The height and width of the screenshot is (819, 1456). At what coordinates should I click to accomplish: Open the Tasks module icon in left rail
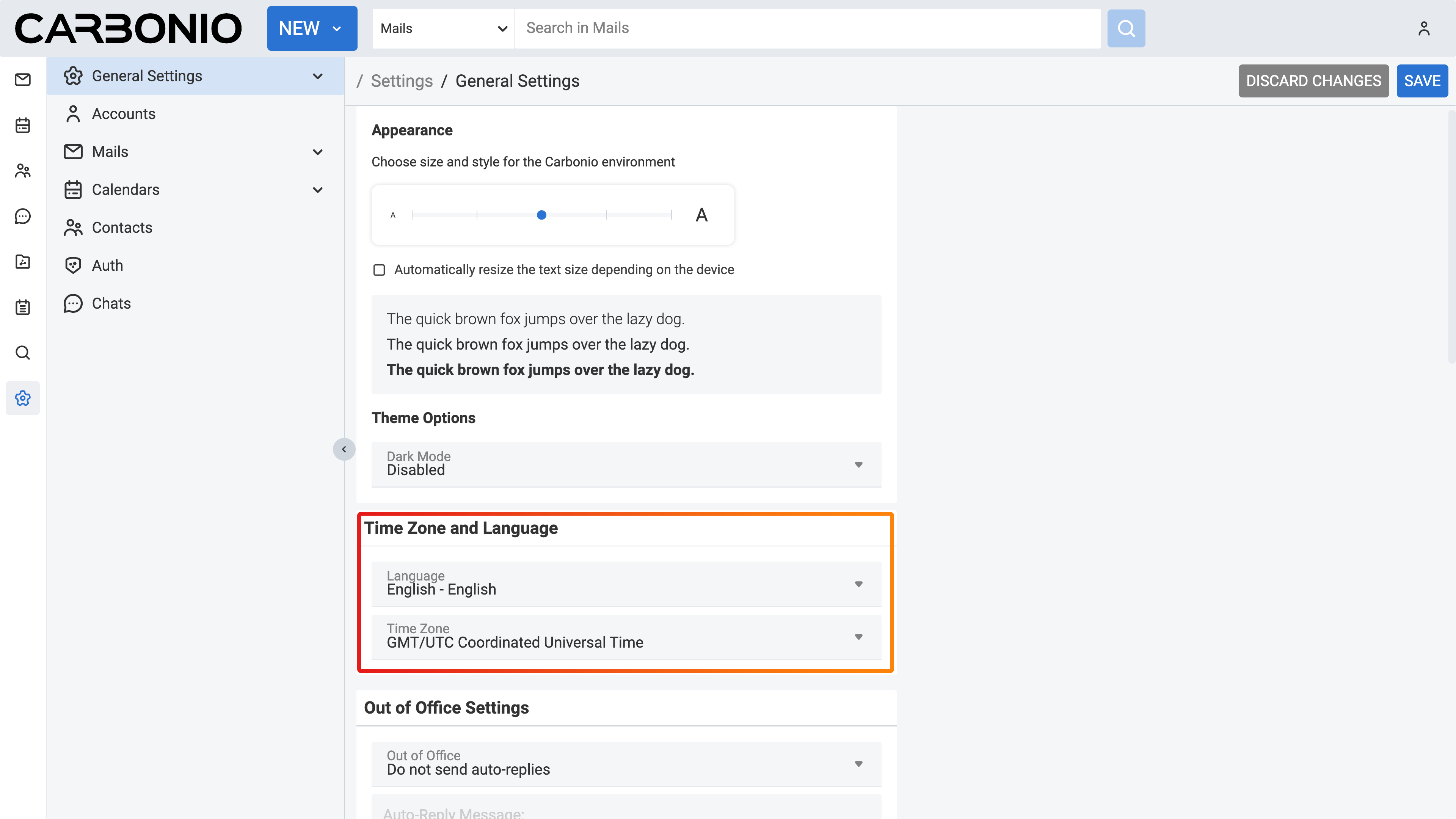(x=23, y=307)
